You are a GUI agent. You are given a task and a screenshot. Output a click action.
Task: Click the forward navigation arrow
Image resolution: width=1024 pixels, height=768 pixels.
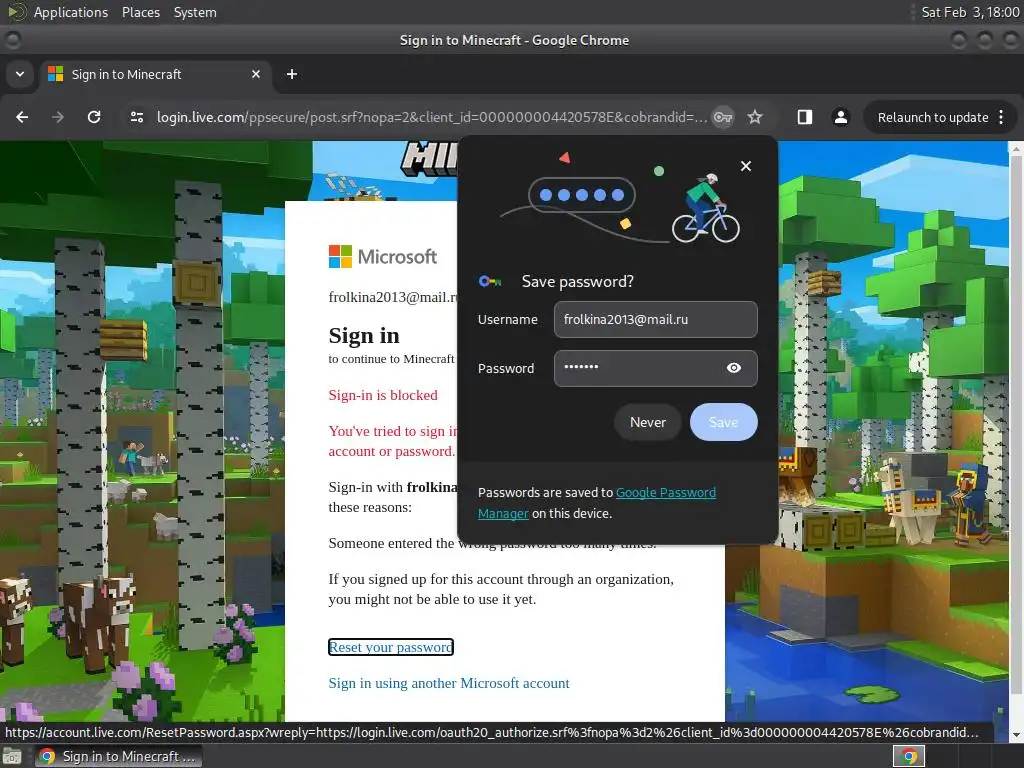click(58, 117)
